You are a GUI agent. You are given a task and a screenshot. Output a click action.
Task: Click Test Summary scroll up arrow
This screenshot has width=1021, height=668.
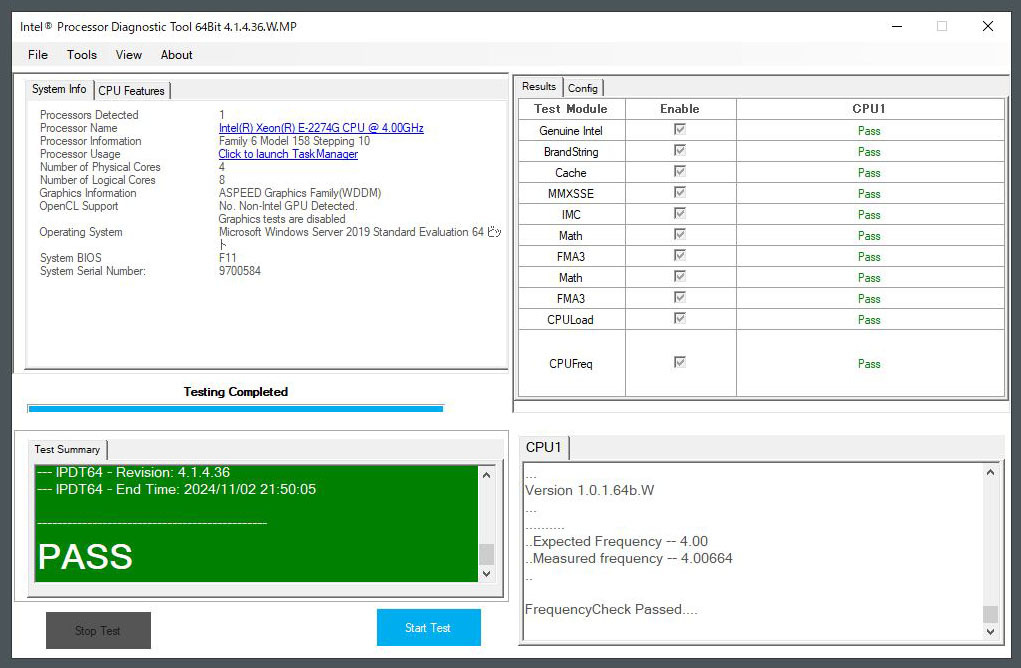(486, 475)
